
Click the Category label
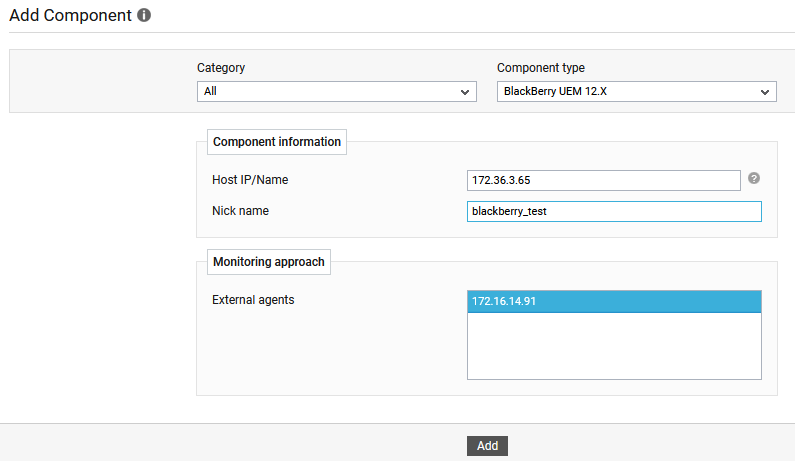pos(221,67)
